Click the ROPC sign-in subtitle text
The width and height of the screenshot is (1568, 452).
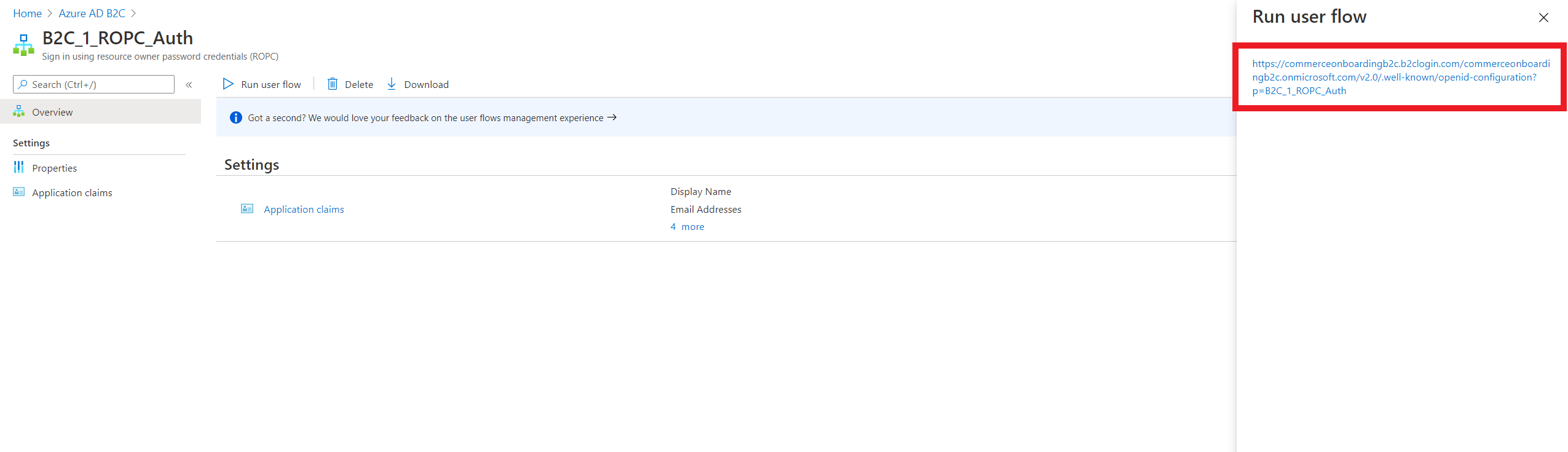click(160, 57)
